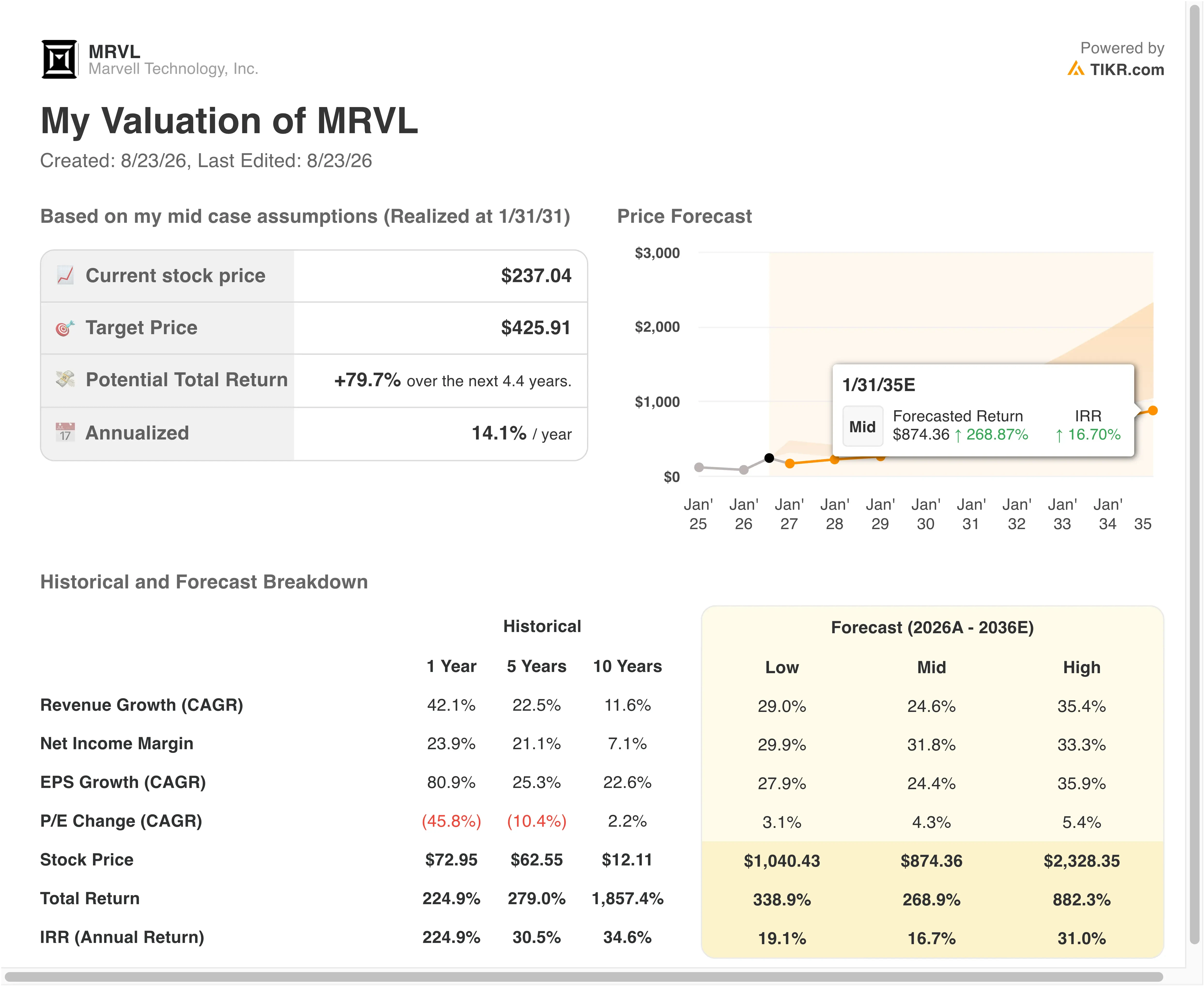Viewport: 1204px width, 987px height.
Task: Click 'Marvell Technology, Inc.' company name
Action: point(173,69)
